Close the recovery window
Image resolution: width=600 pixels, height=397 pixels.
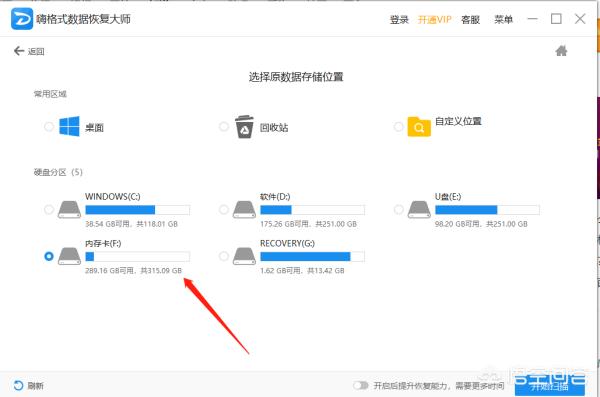click(580, 19)
